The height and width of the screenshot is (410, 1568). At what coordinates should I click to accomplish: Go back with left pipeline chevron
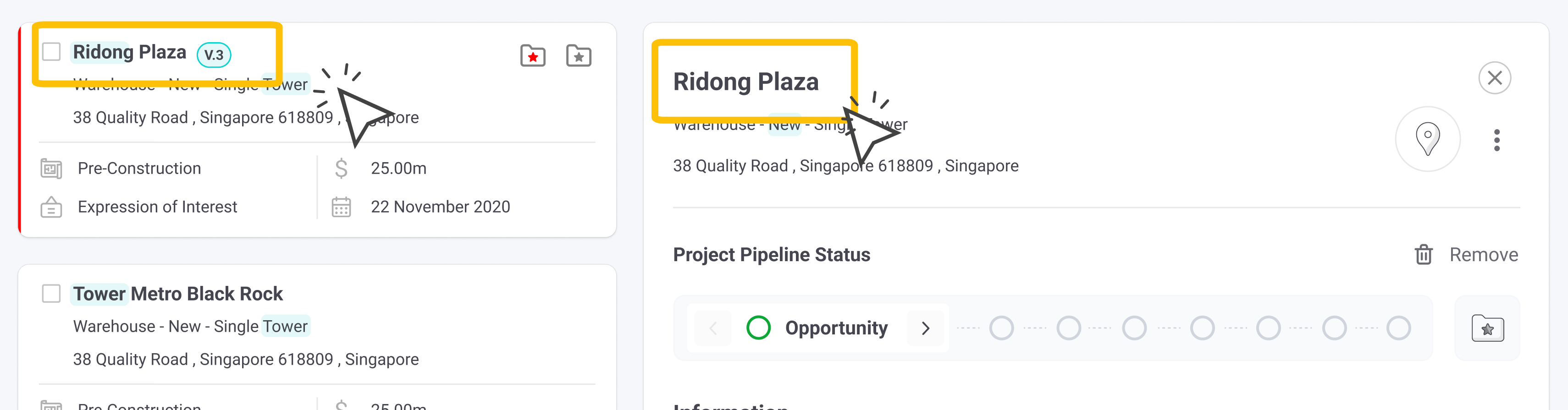pyautogui.click(x=713, y=328)
